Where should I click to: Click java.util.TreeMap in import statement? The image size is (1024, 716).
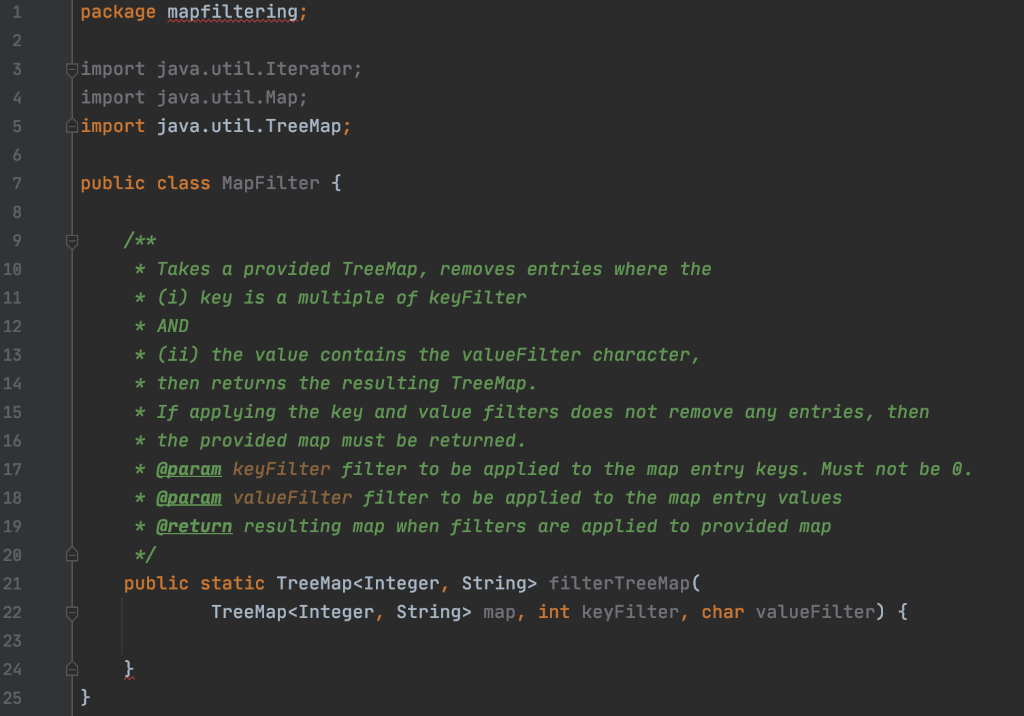[x=249, y=125]
